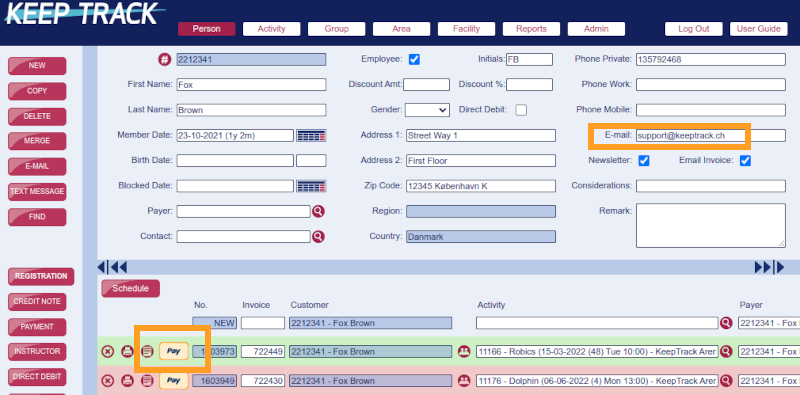This screenshot has height=395, width=800.
Task: Open the Admin tab
Action: (x=596, y=29)
